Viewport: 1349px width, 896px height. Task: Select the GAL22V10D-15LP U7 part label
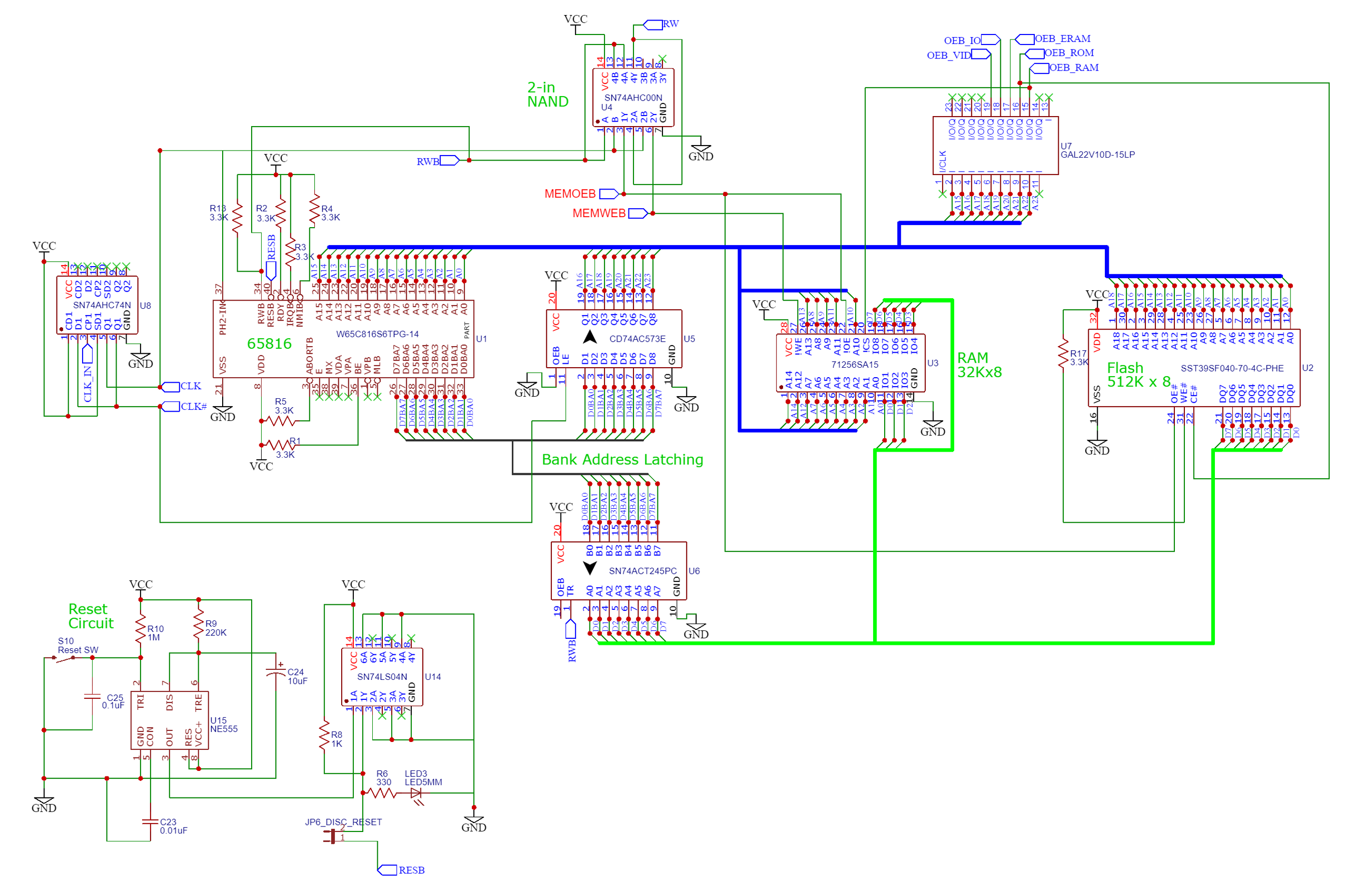[1099, 155]
